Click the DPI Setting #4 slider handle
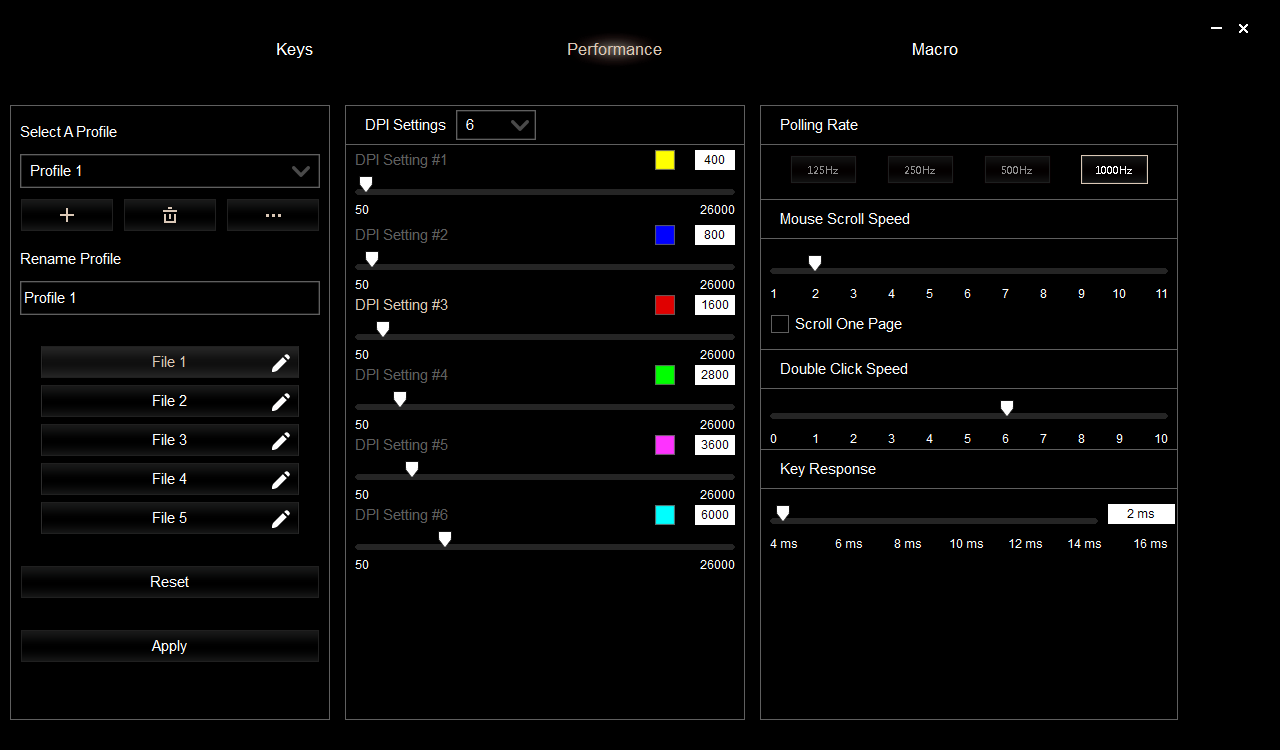 [x=400, y=399]
